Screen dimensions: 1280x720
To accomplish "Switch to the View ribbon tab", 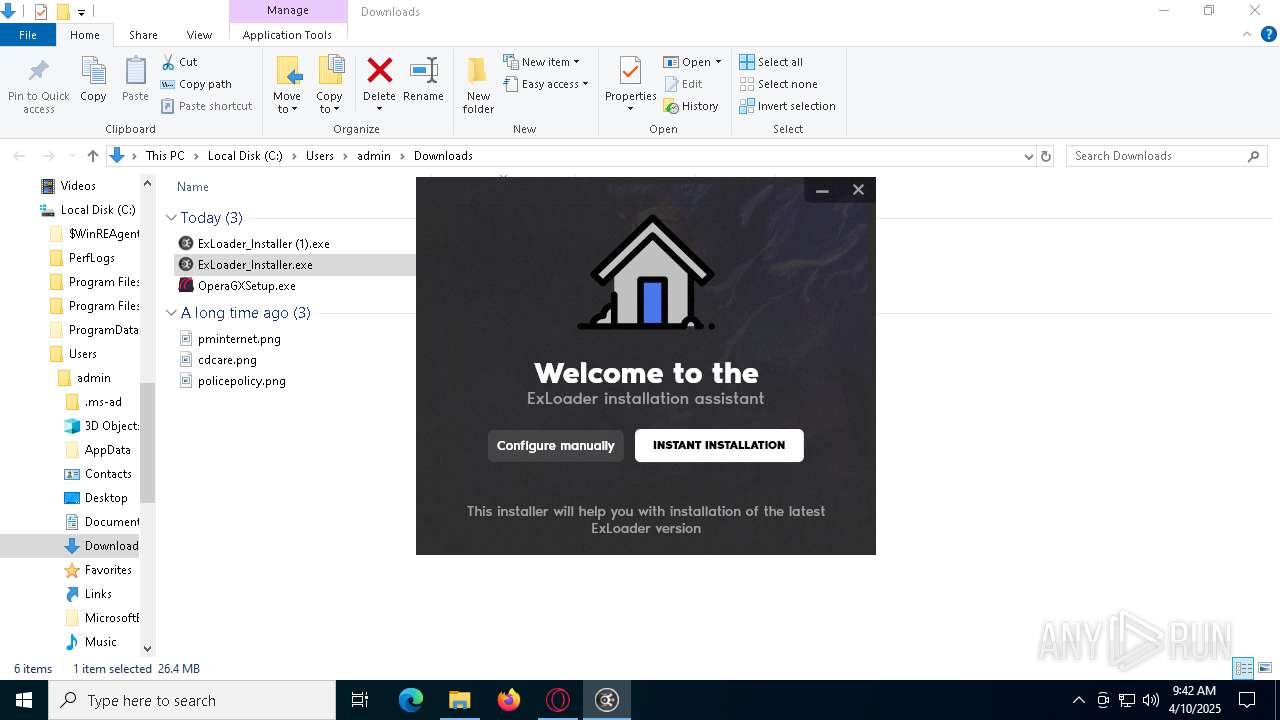I will pos(199,35).
